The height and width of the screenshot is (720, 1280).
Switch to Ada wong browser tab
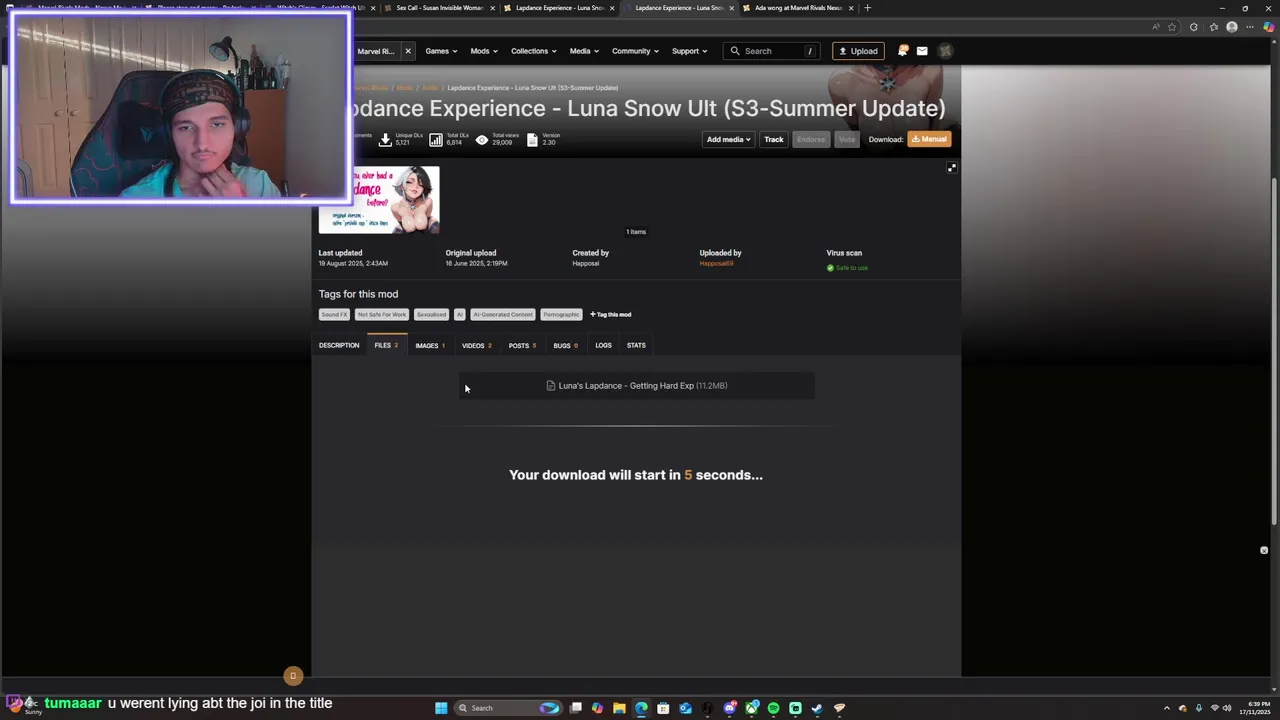click(798, 8)
